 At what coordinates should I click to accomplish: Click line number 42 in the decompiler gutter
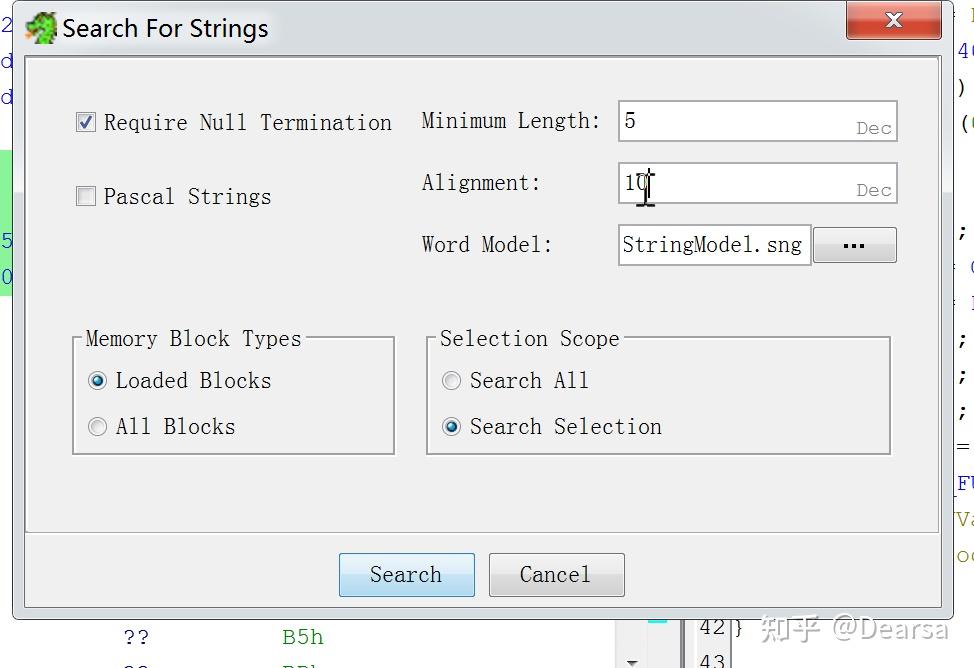[712, 628]
